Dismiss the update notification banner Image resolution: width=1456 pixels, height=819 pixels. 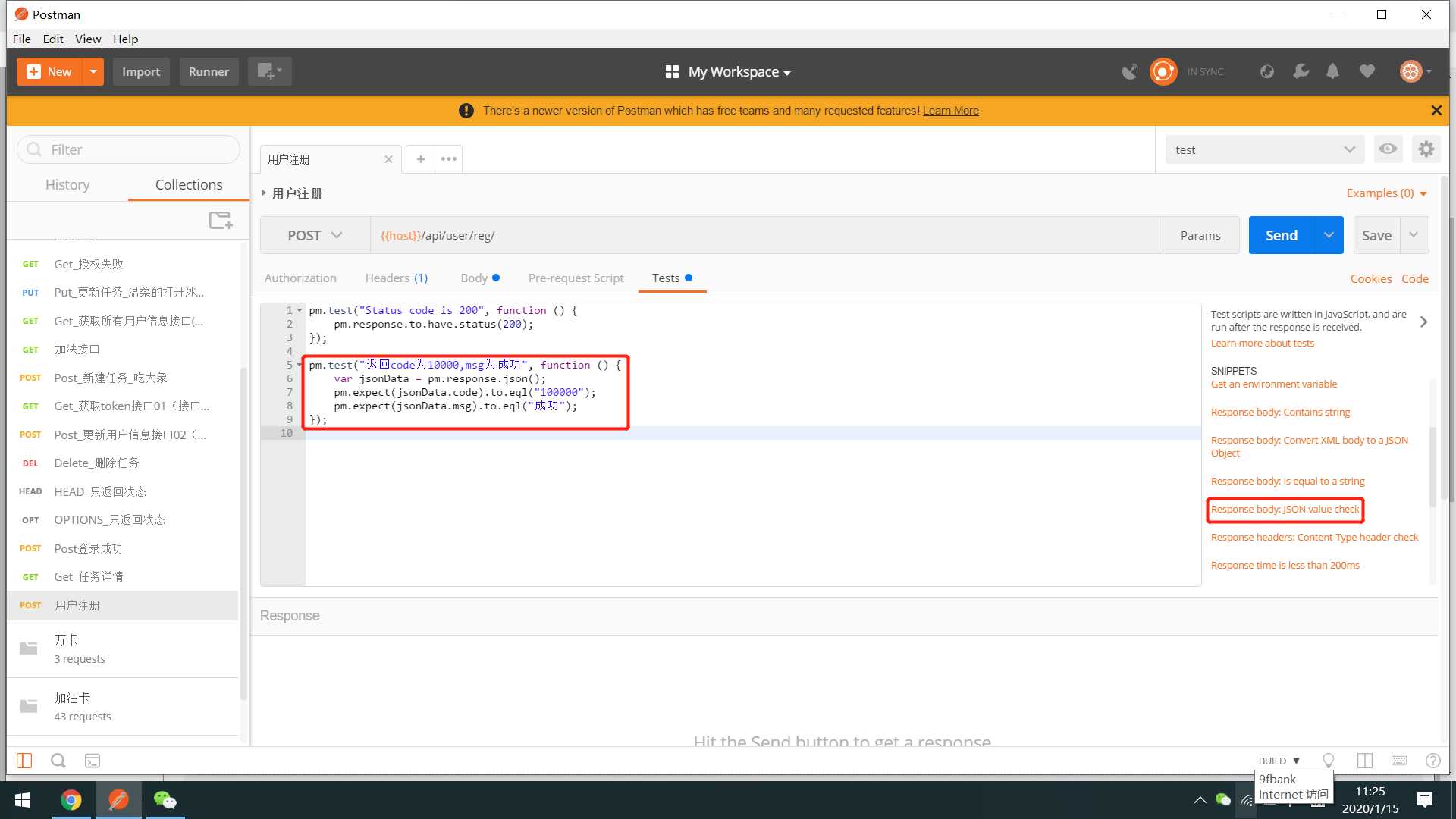point(1436,111)
